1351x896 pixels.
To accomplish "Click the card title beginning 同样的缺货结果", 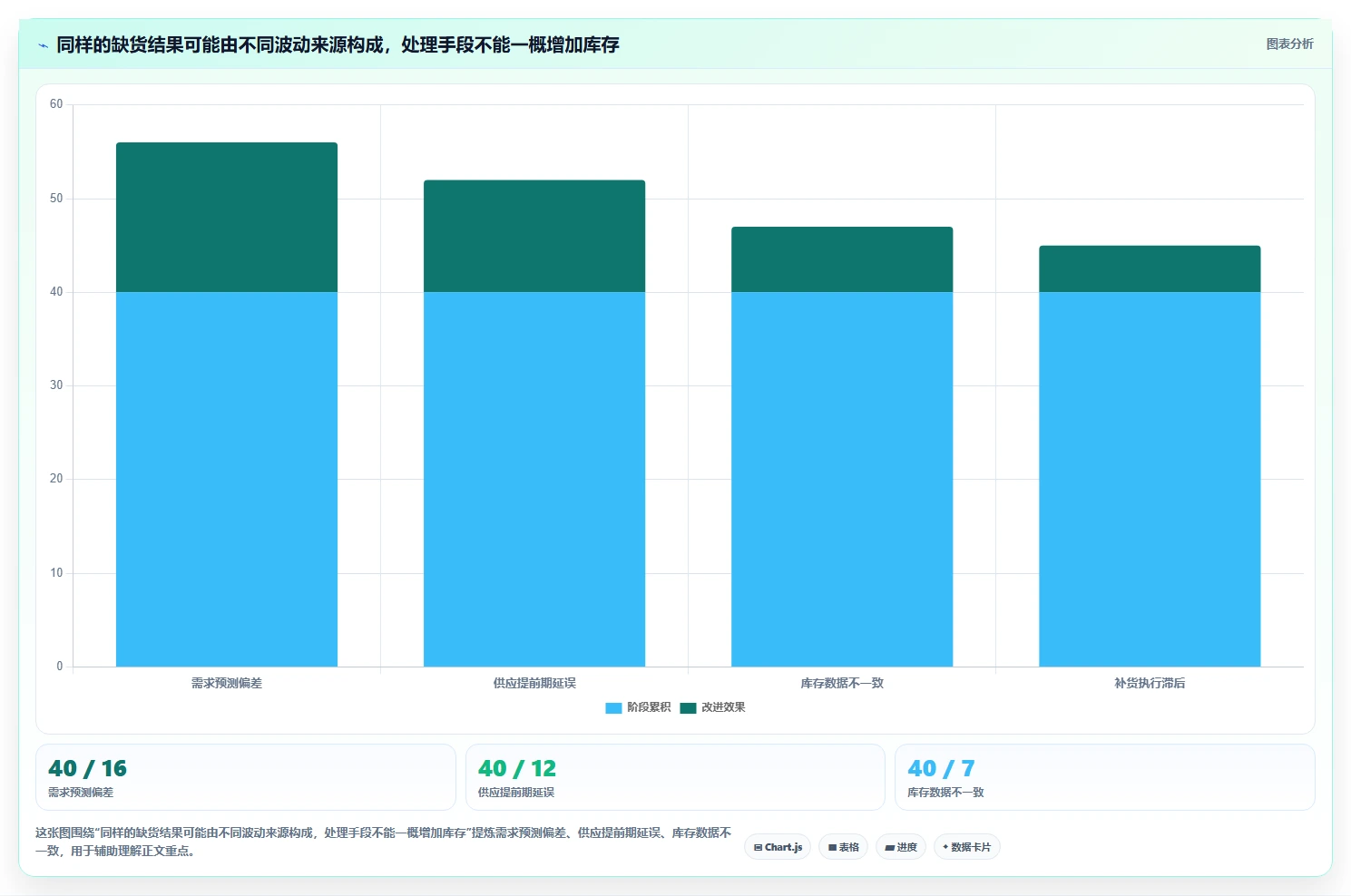I will click(338, 44).
